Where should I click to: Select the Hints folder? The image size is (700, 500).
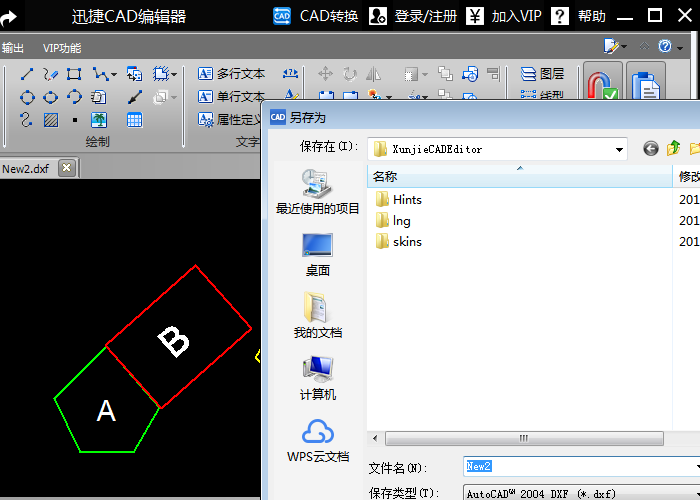pos(399,200)
